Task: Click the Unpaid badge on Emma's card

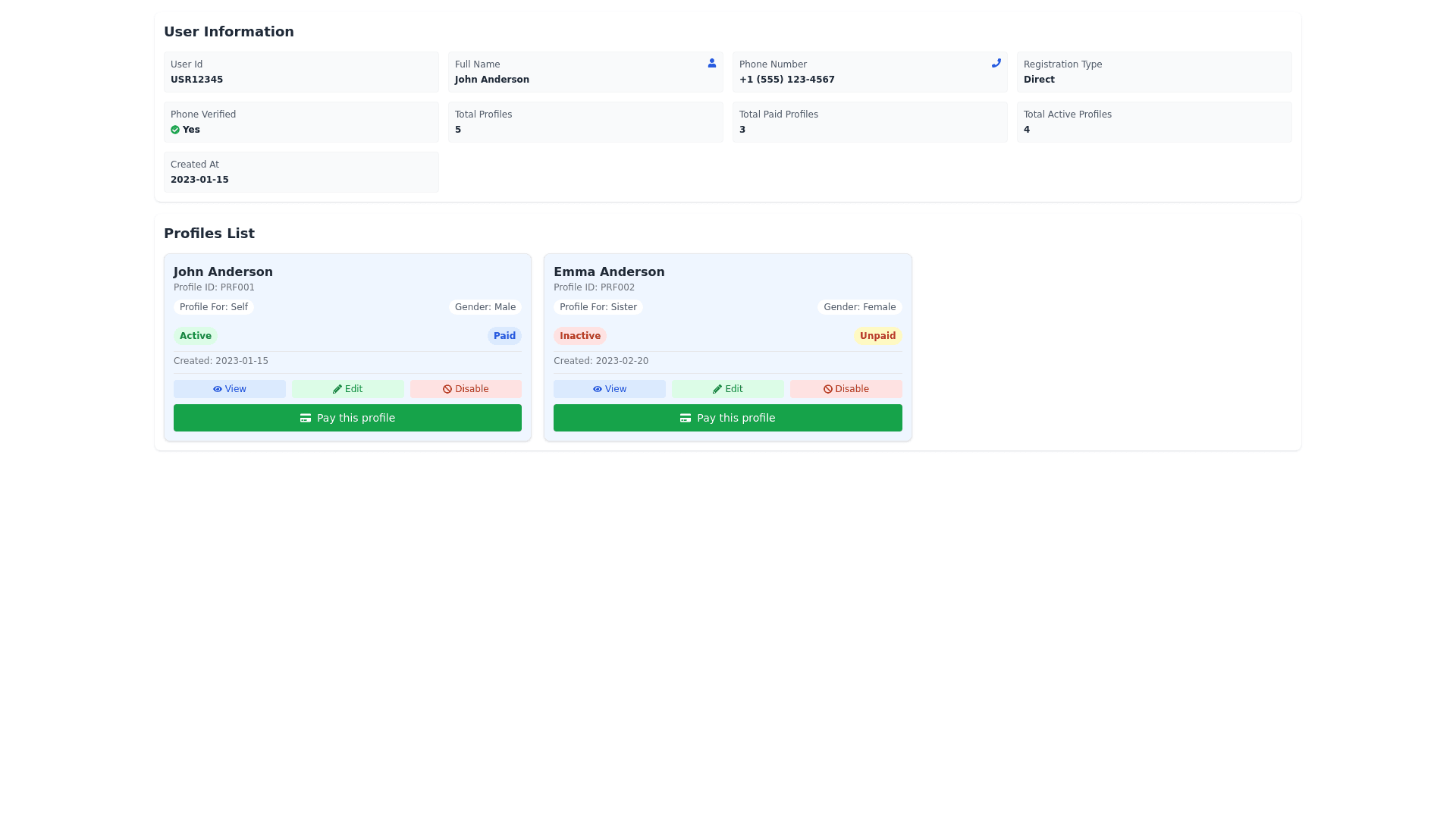Action: (877, 336)
